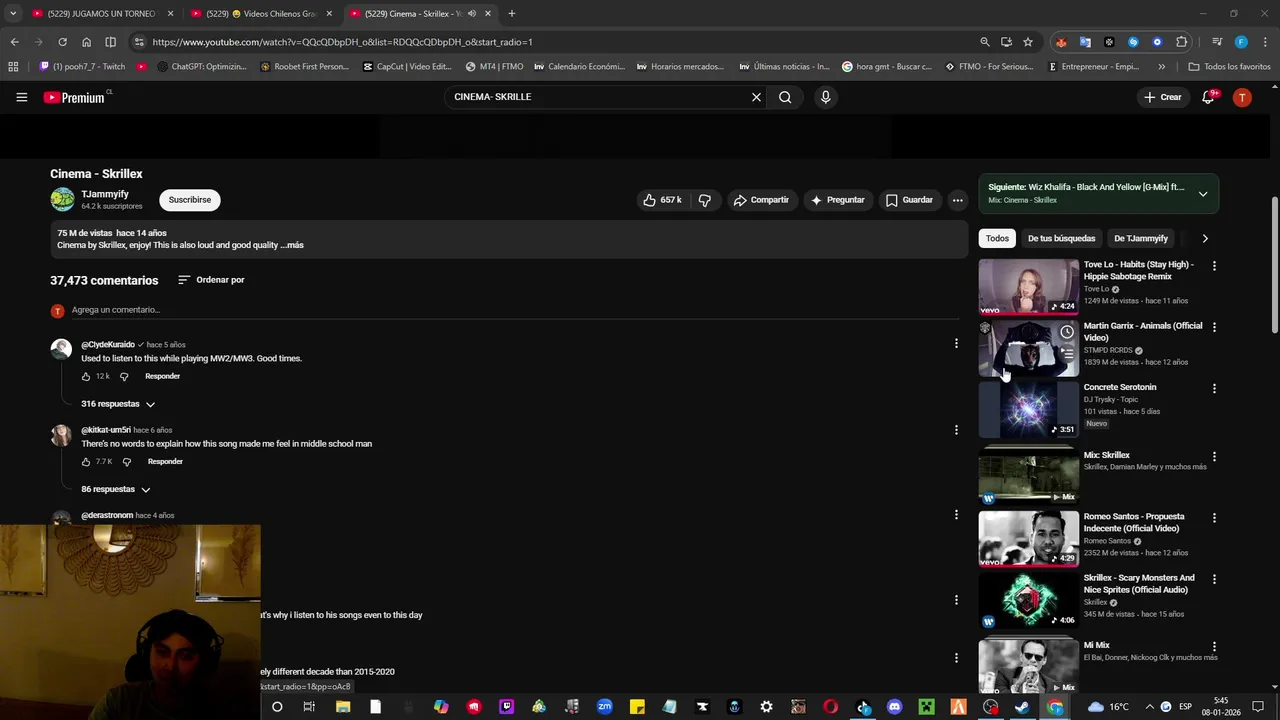The image size is (1280, 720).
Task: Open the Chrome extensions puzzle icon
Action: (x=1181, y=42)
